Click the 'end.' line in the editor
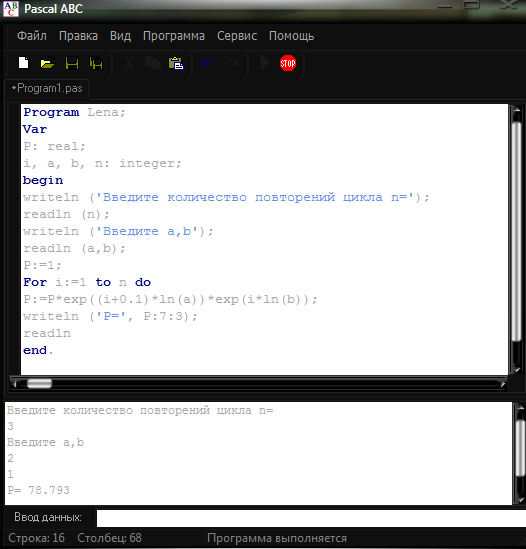Viewport: 526px width, 549px height. click(x=38, y=350)
